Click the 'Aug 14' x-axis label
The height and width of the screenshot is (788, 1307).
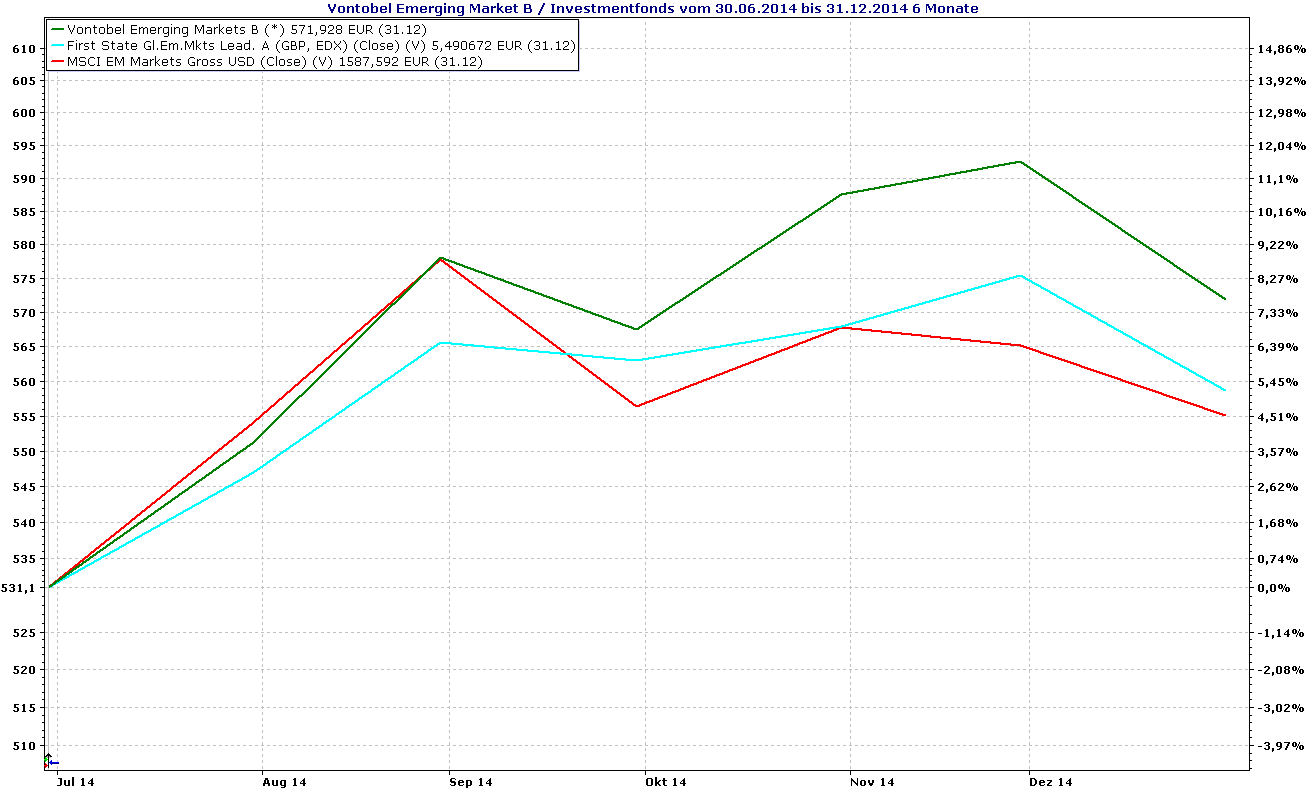coord(284,782)
